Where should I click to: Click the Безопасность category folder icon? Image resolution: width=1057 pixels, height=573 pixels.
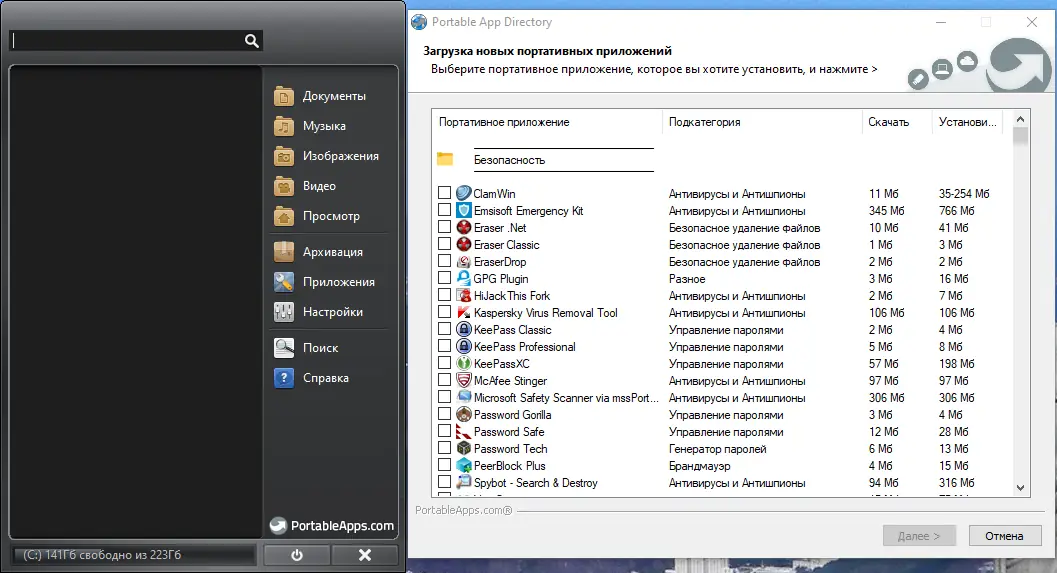(x=445, y=159)
